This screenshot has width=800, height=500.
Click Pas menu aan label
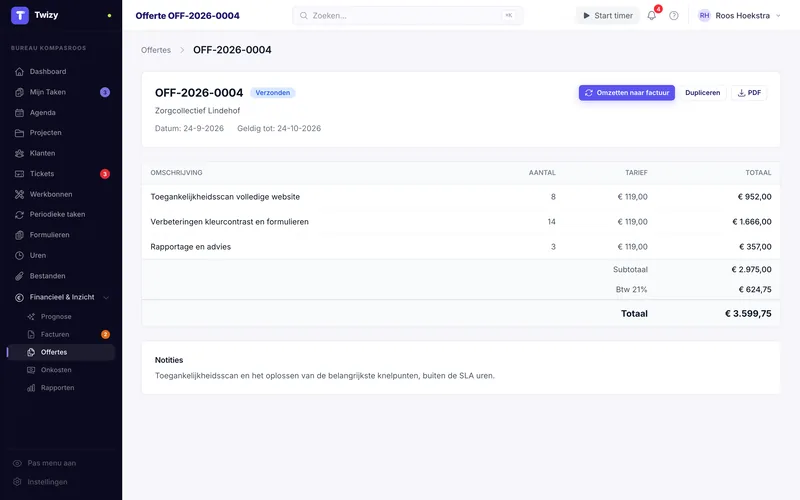pyautogui.click(x=52, y=463)
